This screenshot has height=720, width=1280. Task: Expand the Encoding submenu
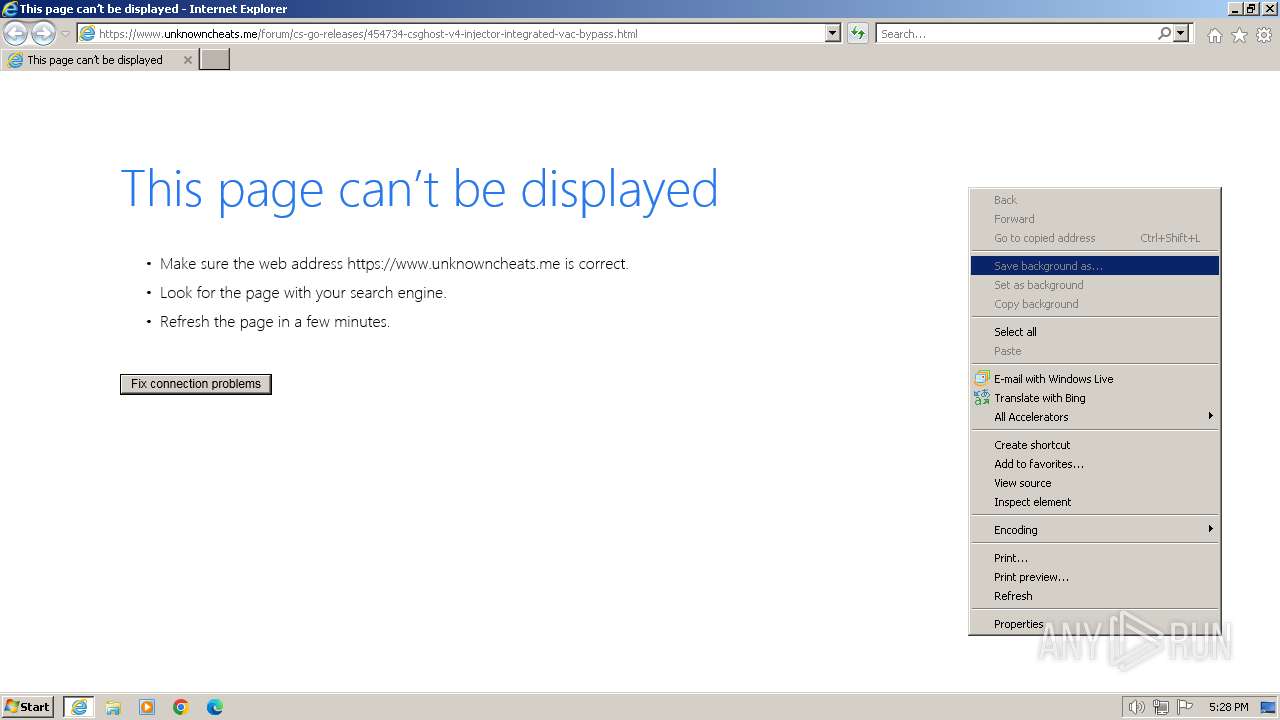click(x=1095, y=530)
